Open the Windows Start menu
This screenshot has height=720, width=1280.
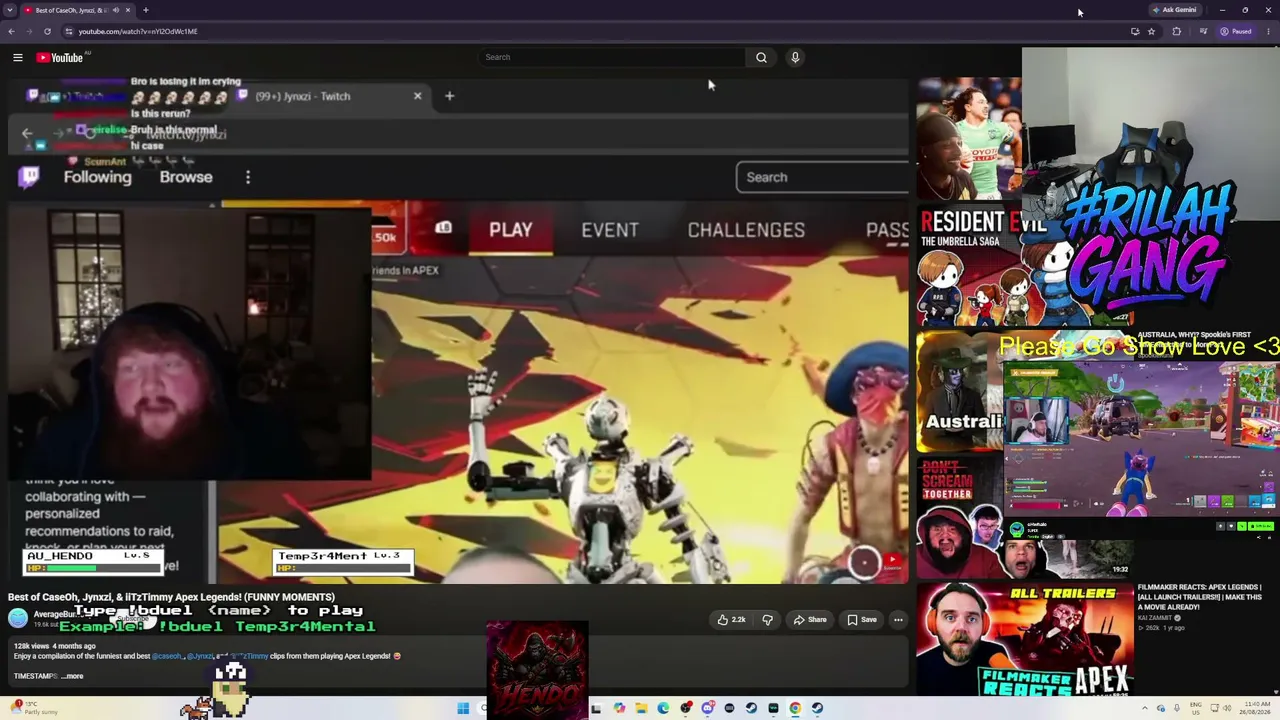click(463, 709)
